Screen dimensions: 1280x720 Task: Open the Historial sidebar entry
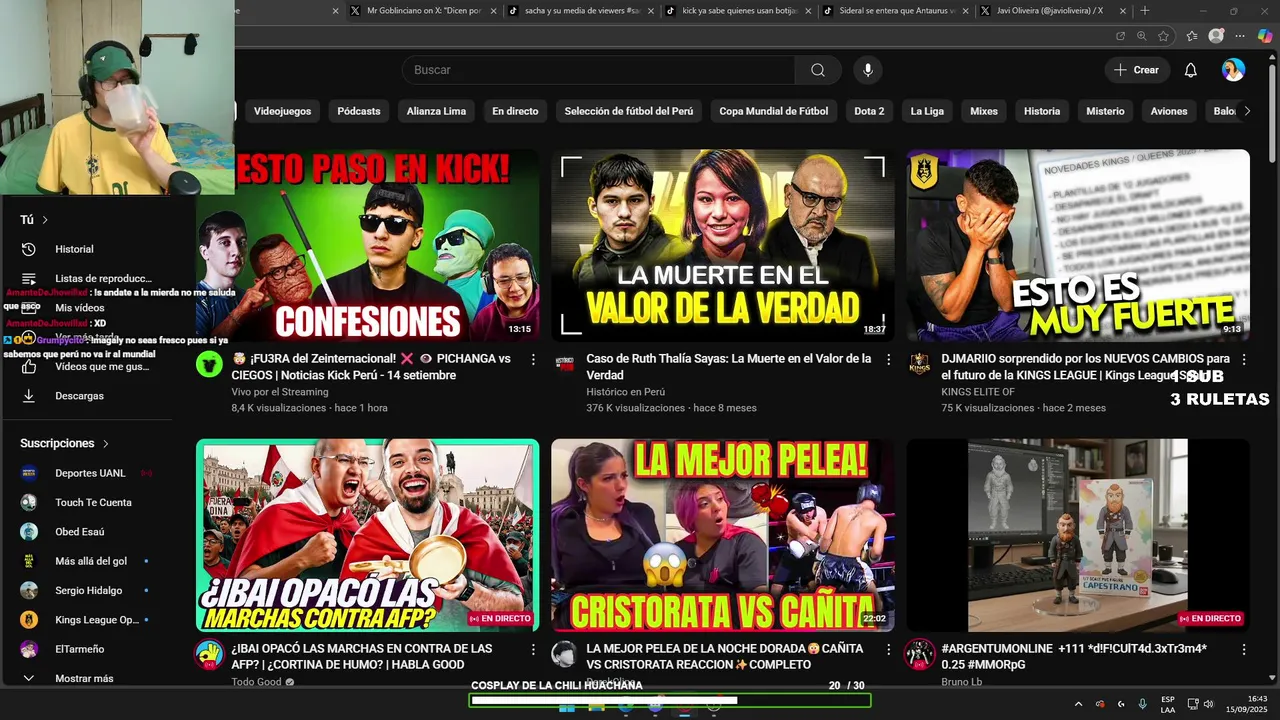click(74, 249)
